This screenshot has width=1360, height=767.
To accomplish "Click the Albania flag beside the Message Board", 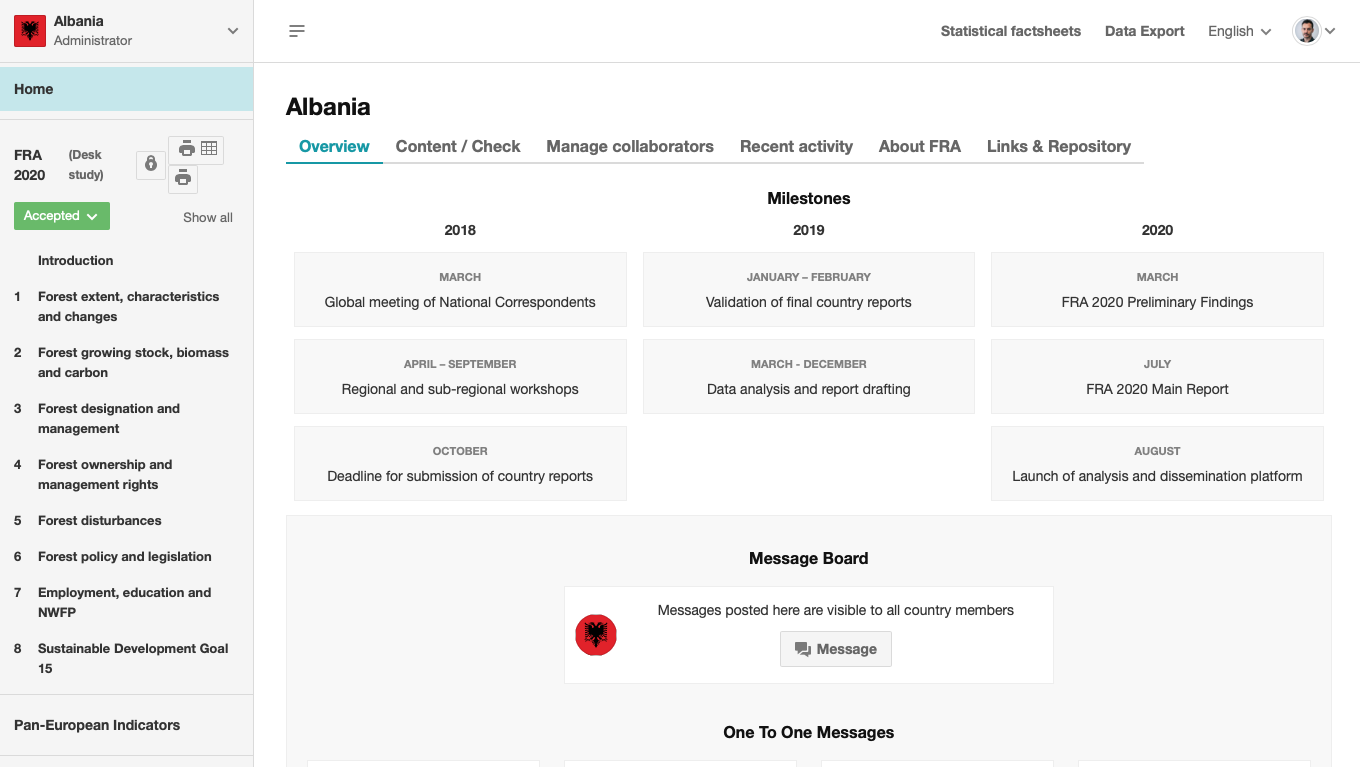I will [x=595, y=635].
